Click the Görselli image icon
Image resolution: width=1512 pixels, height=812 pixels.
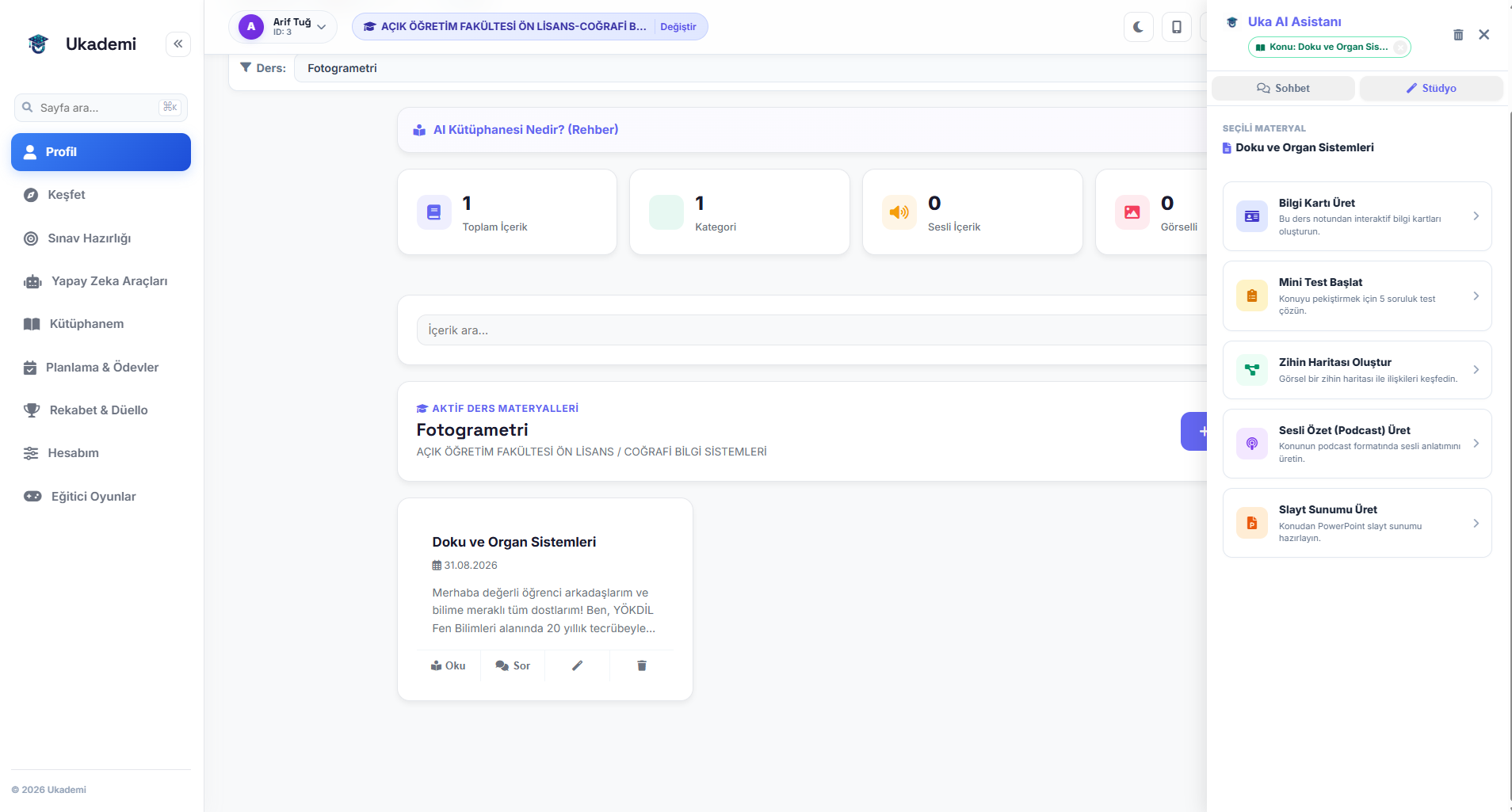click(x=1132, y=212)
